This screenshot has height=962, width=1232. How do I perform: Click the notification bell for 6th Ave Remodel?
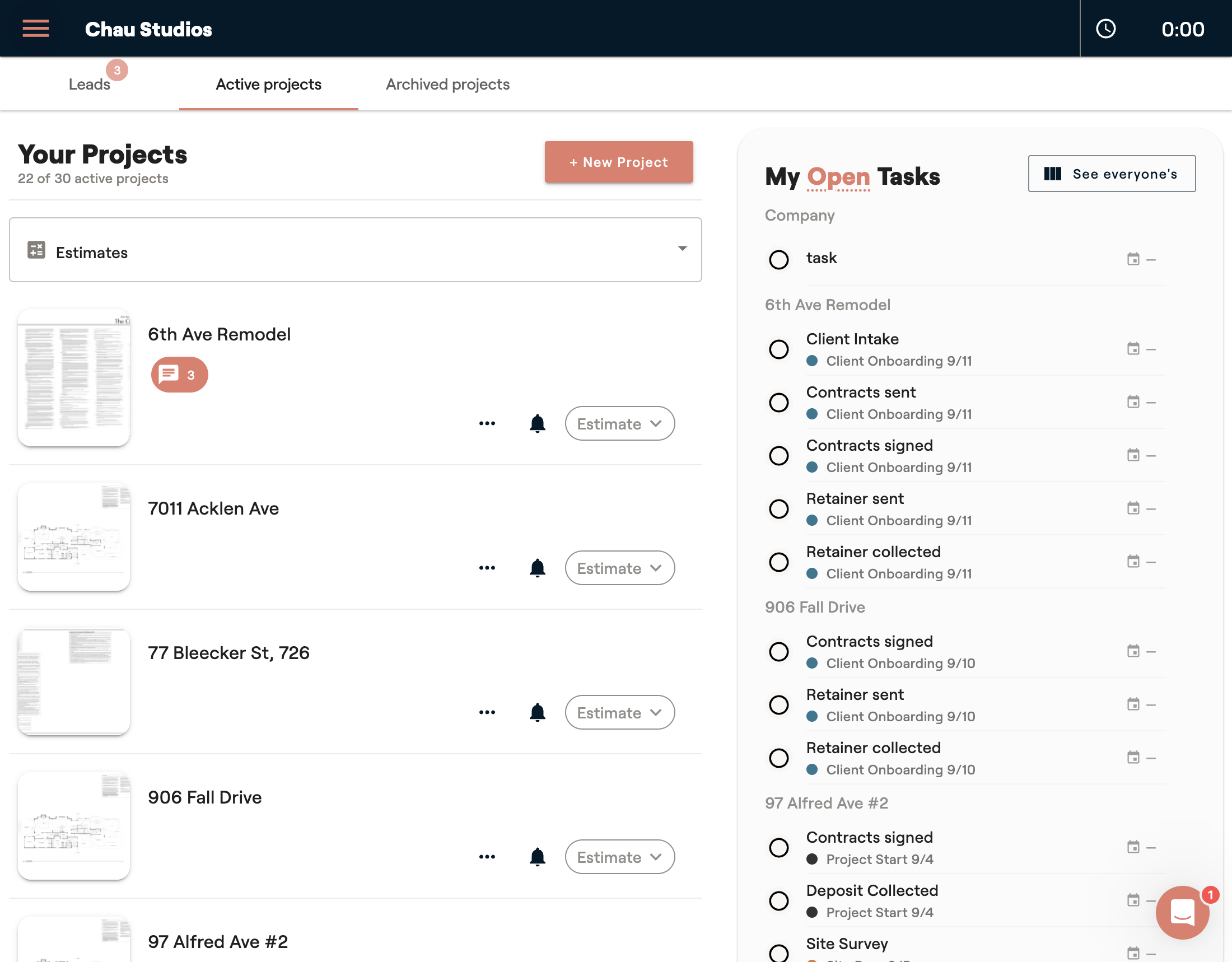pyautogui.click(x=537, y=423)
